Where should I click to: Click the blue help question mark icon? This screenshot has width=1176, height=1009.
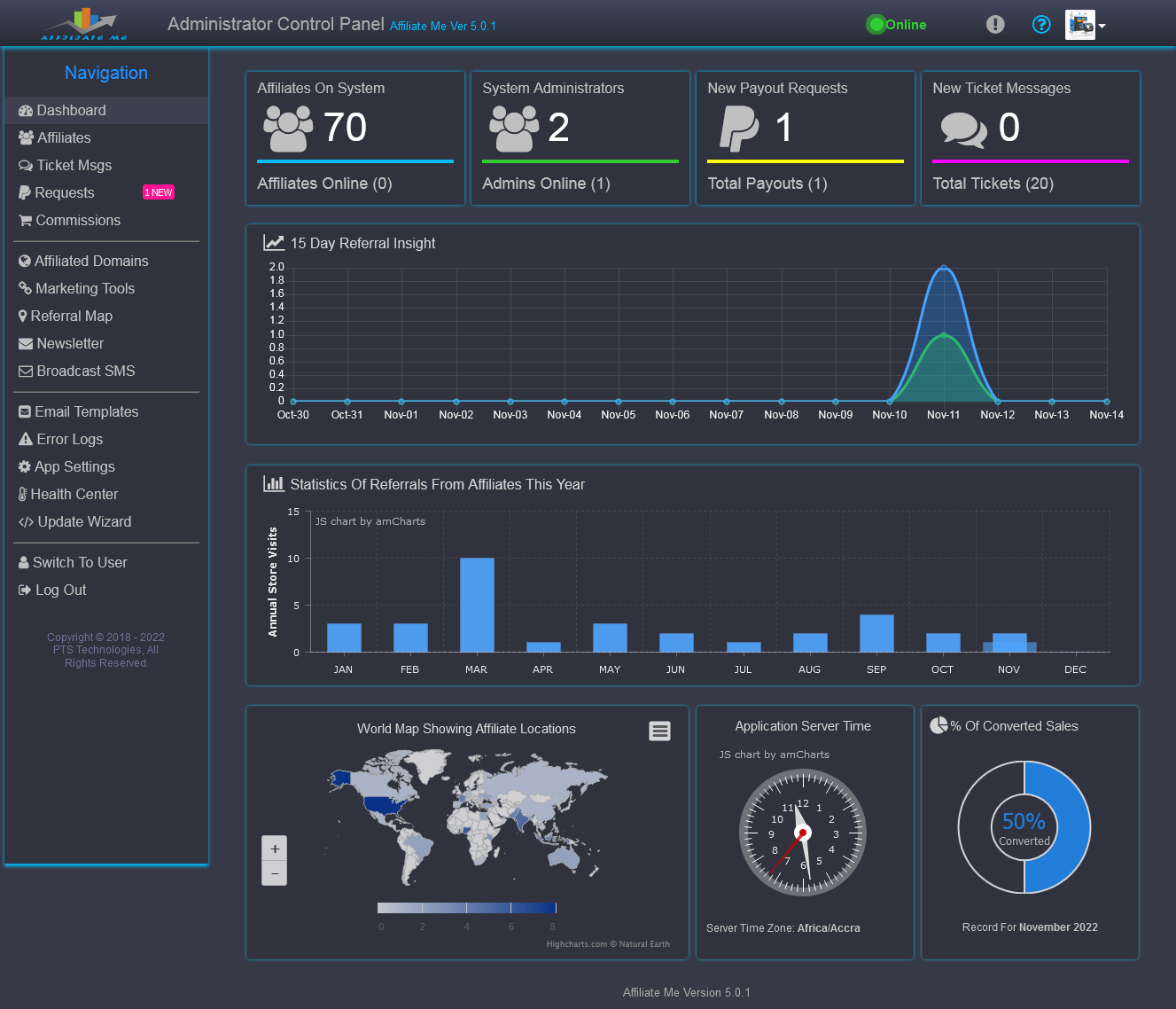click(x=1041, y=25)
